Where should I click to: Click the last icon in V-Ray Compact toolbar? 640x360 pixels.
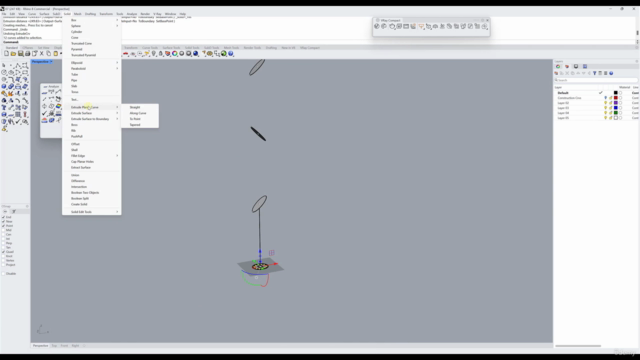[x=484, y=26]
